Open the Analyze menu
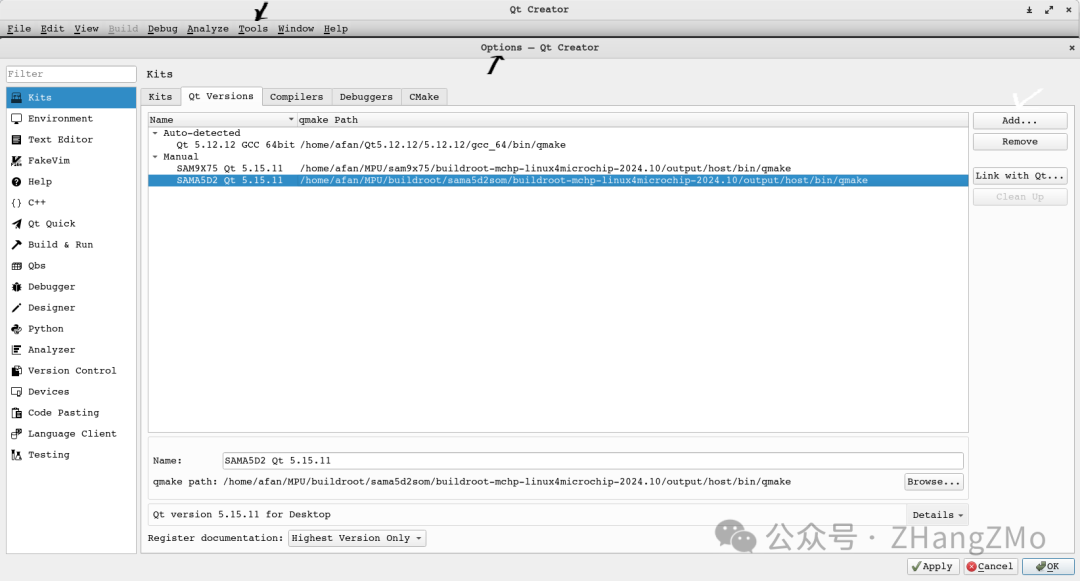This screenshot has height=581, width=1080. pos(207,29)
